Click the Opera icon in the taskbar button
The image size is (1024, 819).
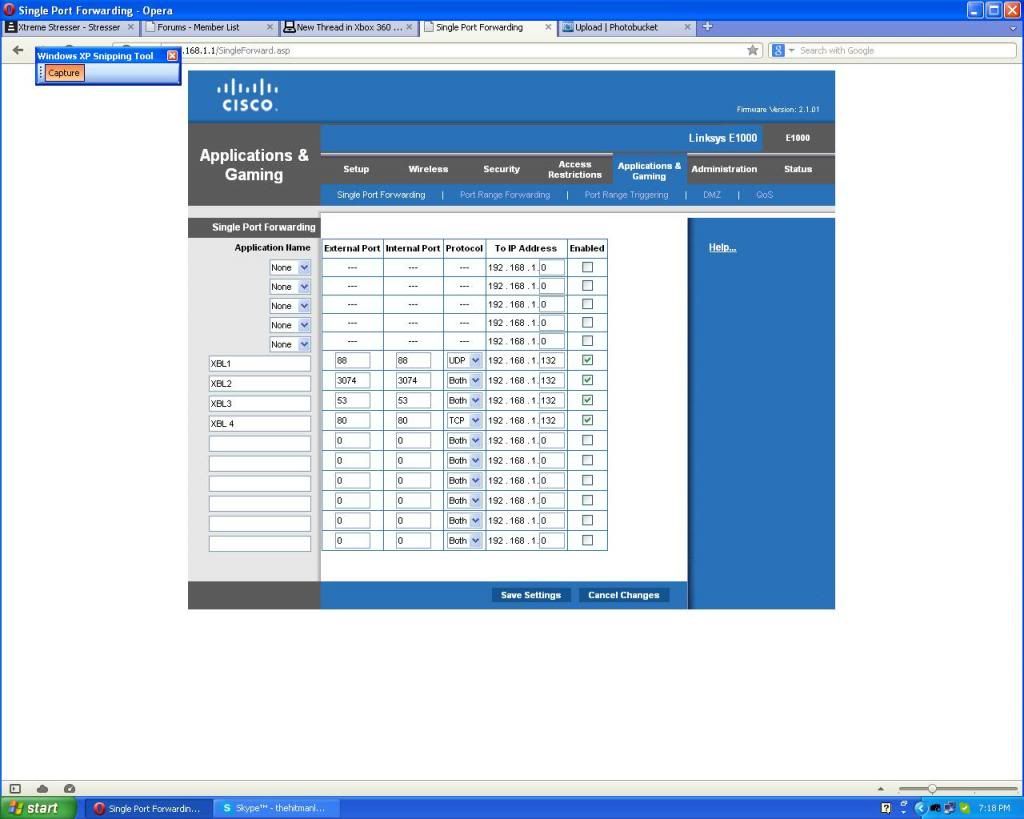(99, 808)
